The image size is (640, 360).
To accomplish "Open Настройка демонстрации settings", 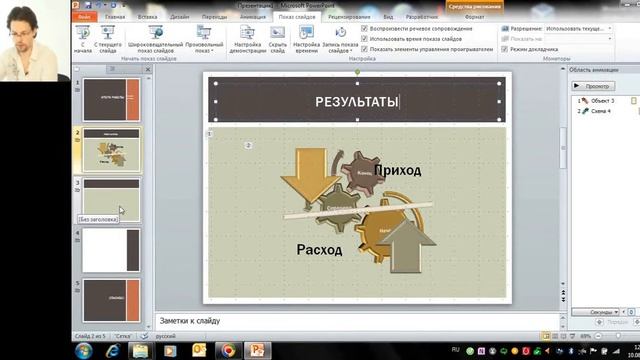I will point(248,39).
